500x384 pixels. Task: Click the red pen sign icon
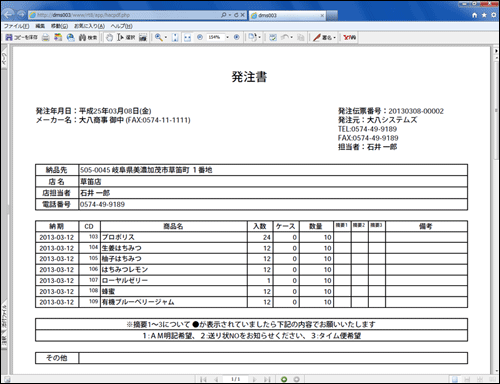[317, 37]
